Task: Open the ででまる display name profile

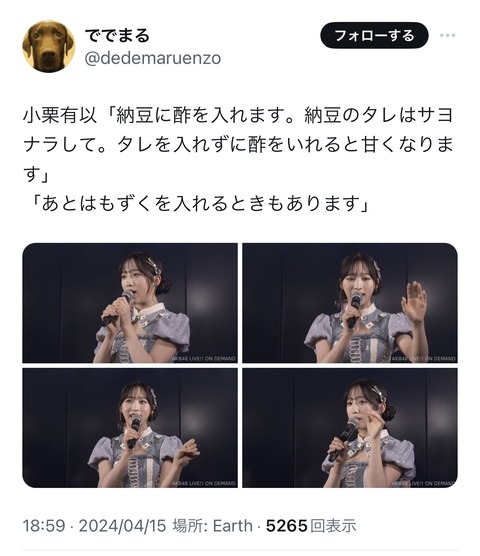Action: (x=117, y=35)
